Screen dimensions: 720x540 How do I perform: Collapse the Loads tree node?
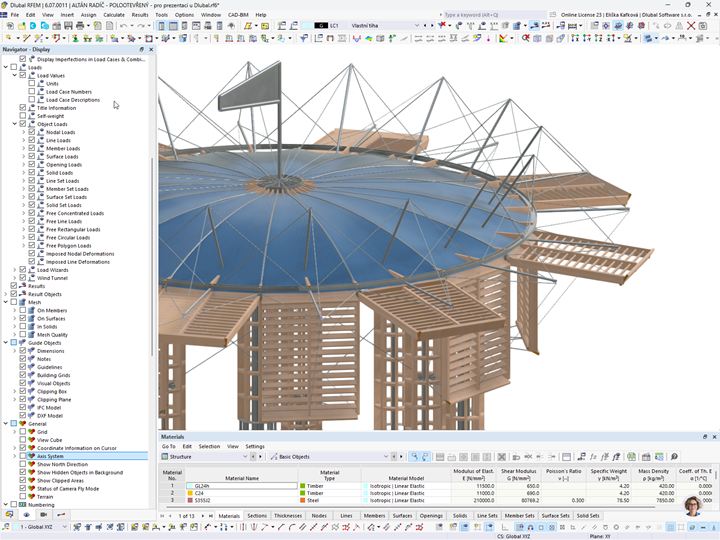(x=6, y=67)
